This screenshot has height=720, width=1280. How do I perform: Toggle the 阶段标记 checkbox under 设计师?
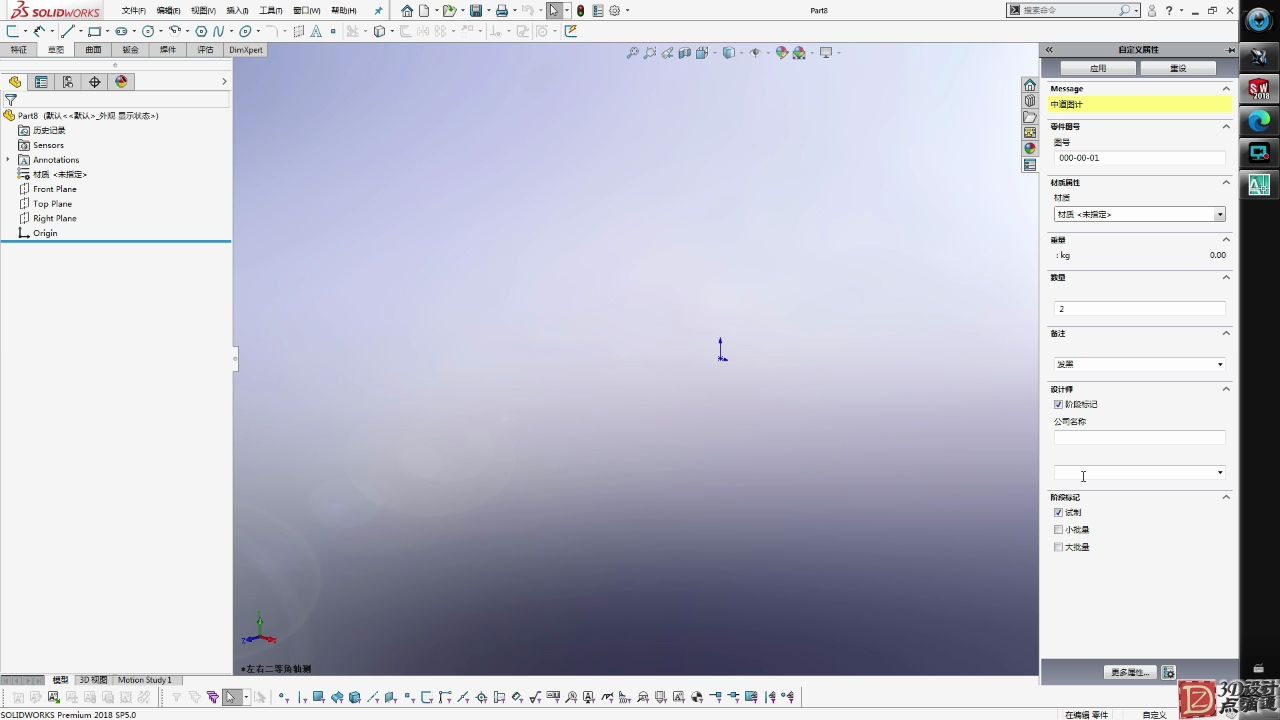click(1058, 404)
